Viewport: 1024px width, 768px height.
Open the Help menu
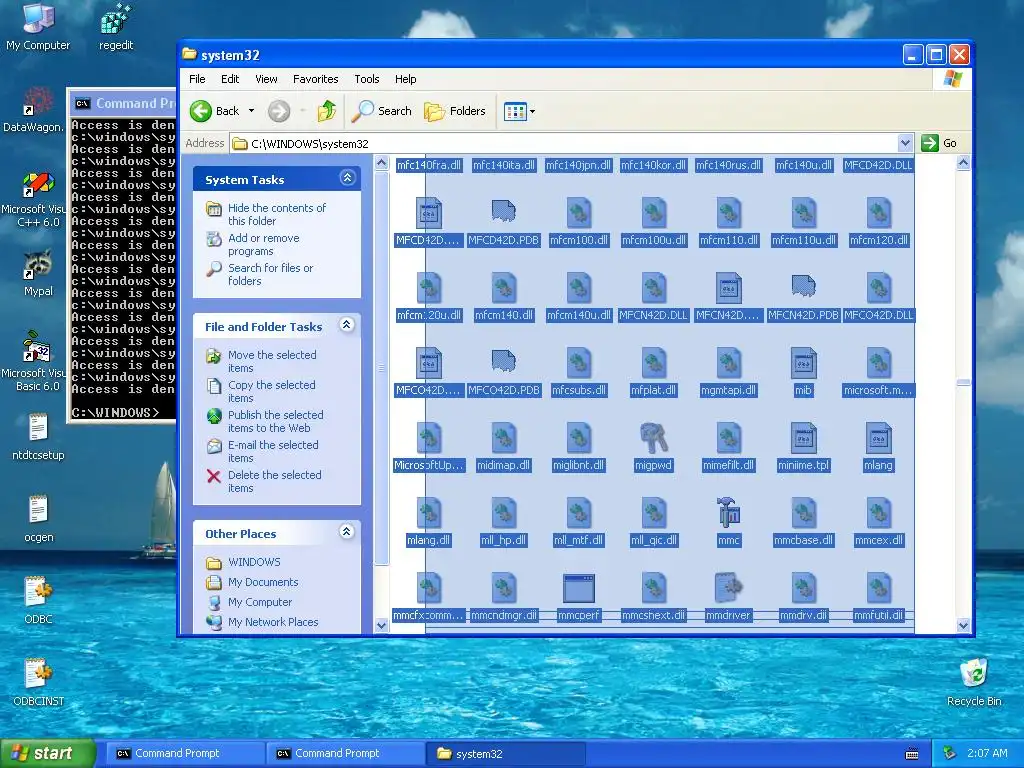click(405, 79)
